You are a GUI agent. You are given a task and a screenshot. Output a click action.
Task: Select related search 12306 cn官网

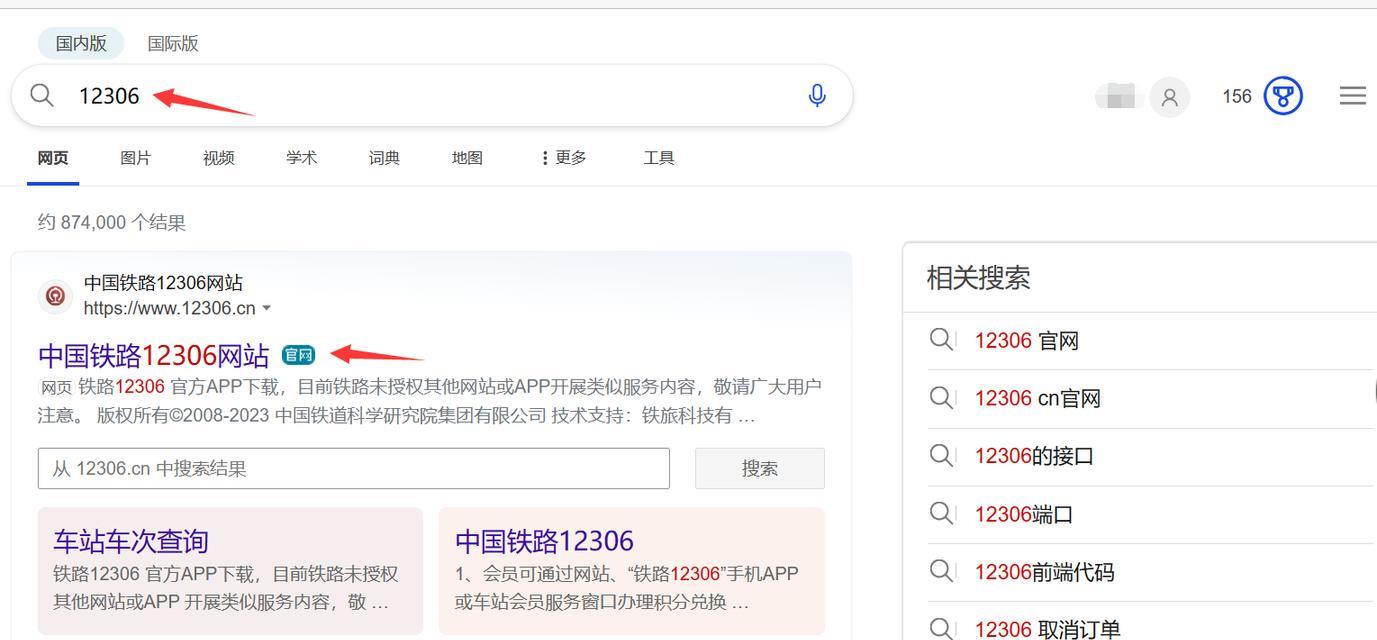pyautogui.click(x=1038, y=399)
